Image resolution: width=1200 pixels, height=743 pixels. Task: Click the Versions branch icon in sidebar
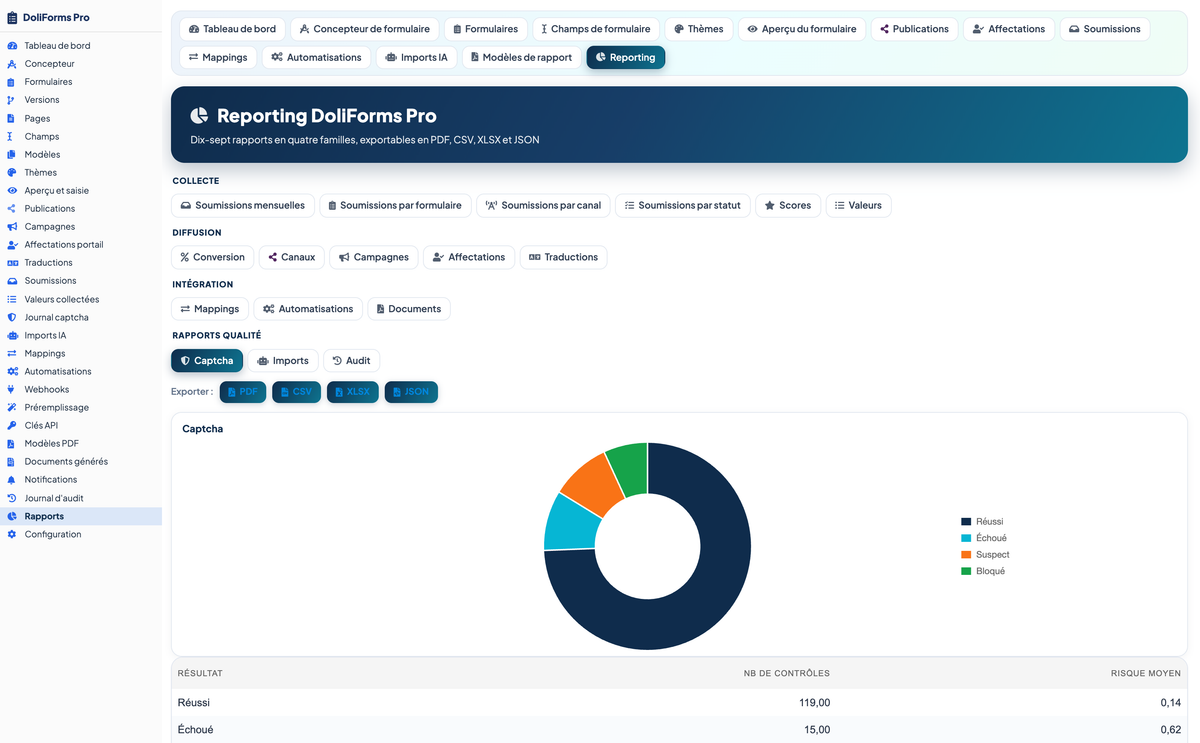point(12,100)
